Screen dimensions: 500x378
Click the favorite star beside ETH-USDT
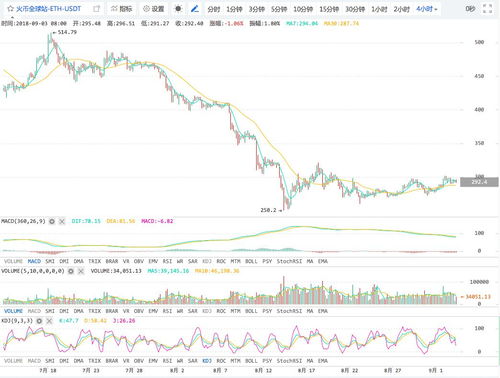coord(10,9)
